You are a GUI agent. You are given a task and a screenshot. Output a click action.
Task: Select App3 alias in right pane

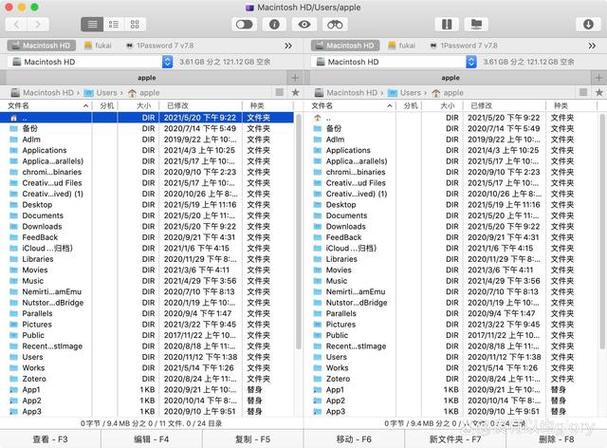[452, 411]
